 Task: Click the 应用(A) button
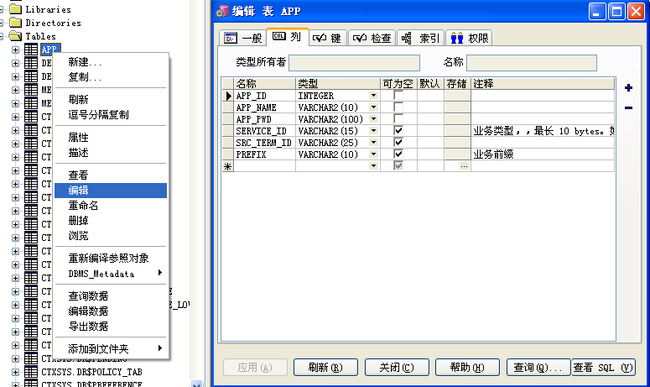[255, 368]
